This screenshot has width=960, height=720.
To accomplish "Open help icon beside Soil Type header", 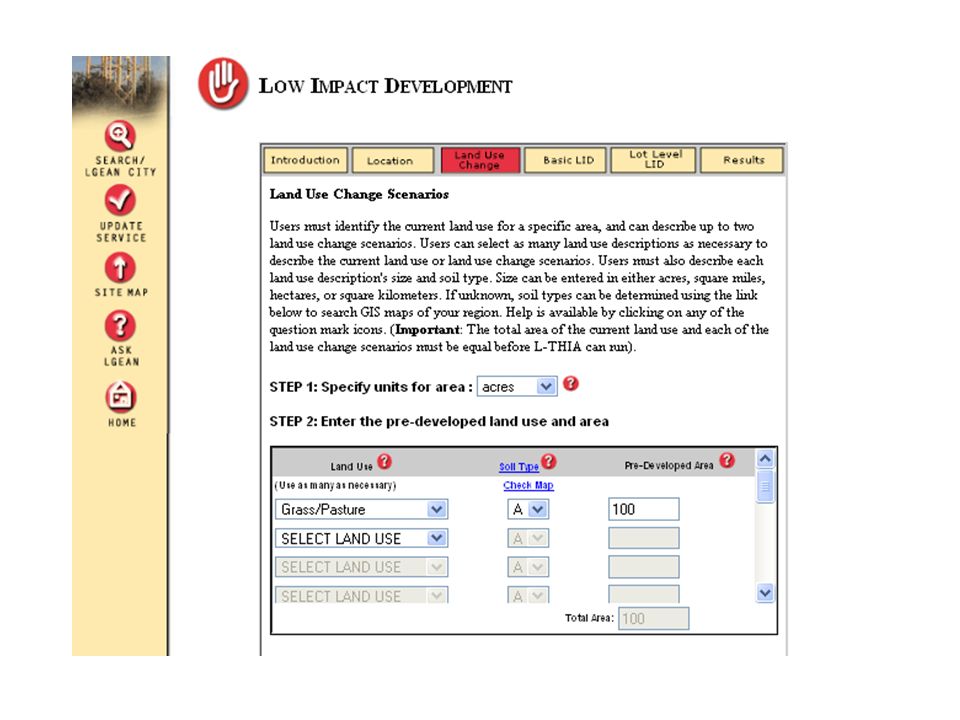I will [549, 461].
